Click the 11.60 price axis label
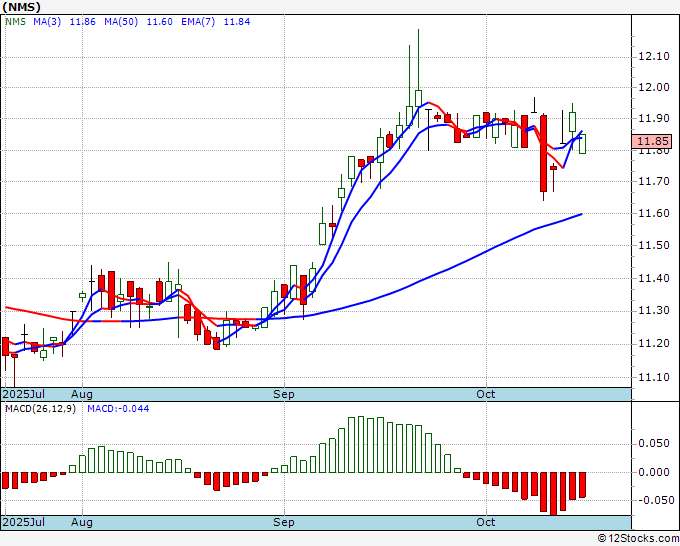 [653, 214]
